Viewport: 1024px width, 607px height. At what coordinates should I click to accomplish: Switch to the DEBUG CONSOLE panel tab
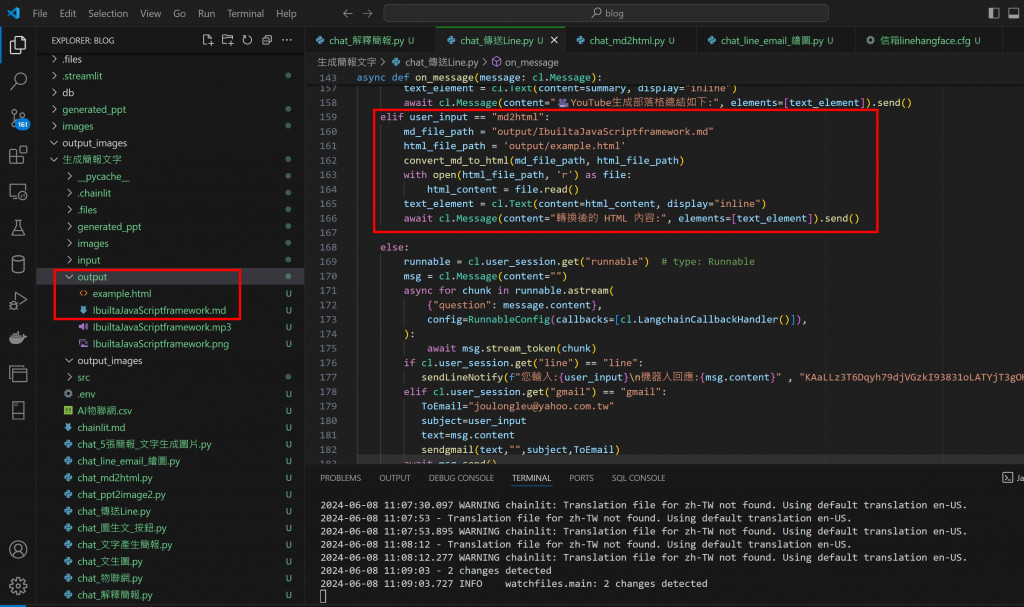point(461,478)
